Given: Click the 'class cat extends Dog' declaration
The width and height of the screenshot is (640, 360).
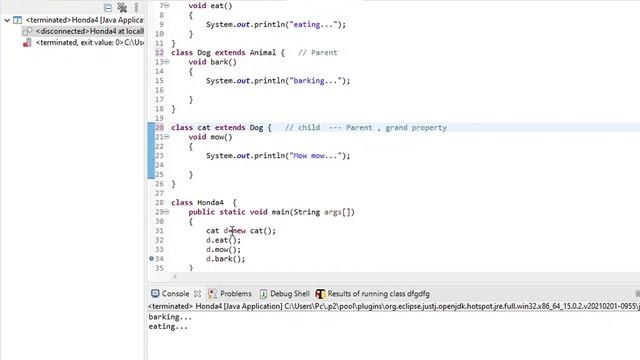Looking at the screenshot, I should [221, 128].
